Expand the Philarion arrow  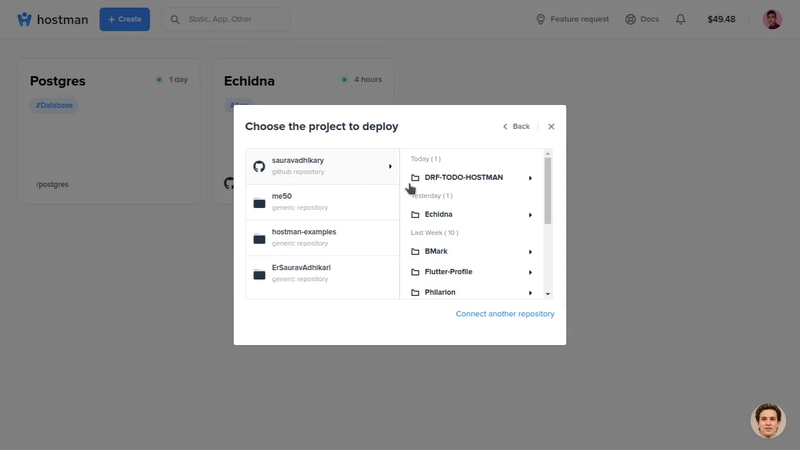tap(531, 293)
